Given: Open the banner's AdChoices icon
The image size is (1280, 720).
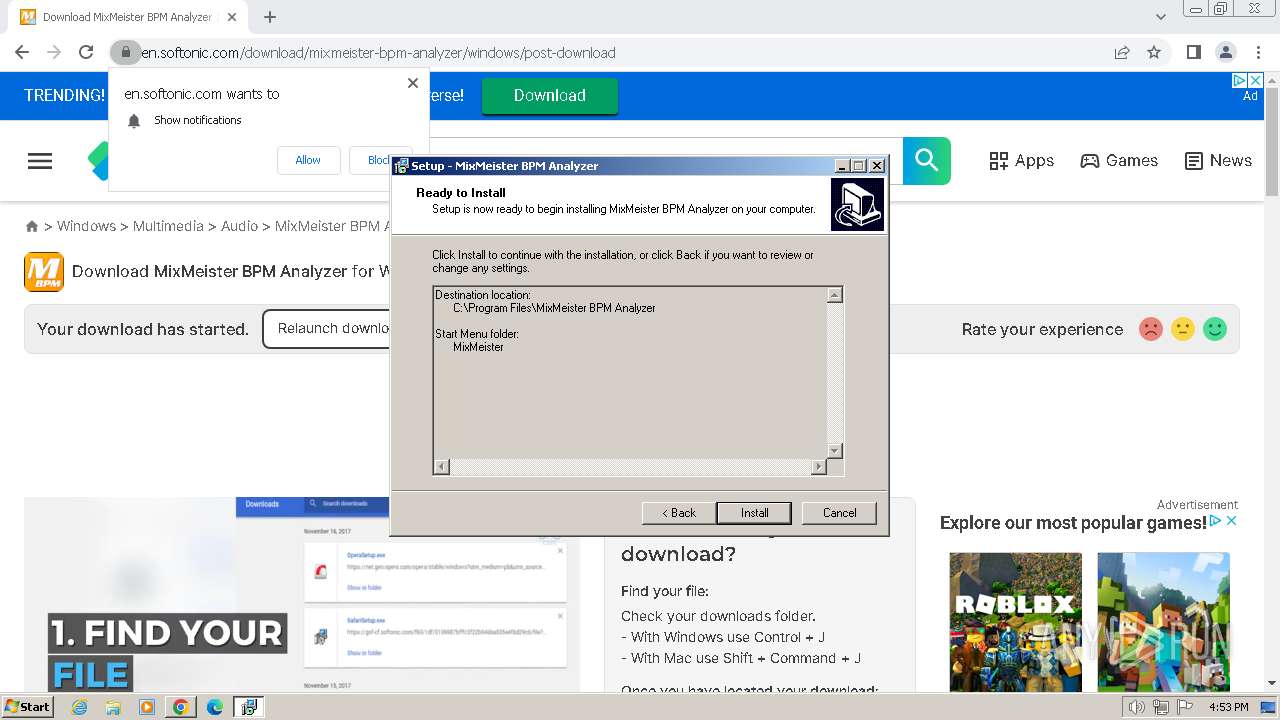Looking at the screenshot, I should 1240,80.
